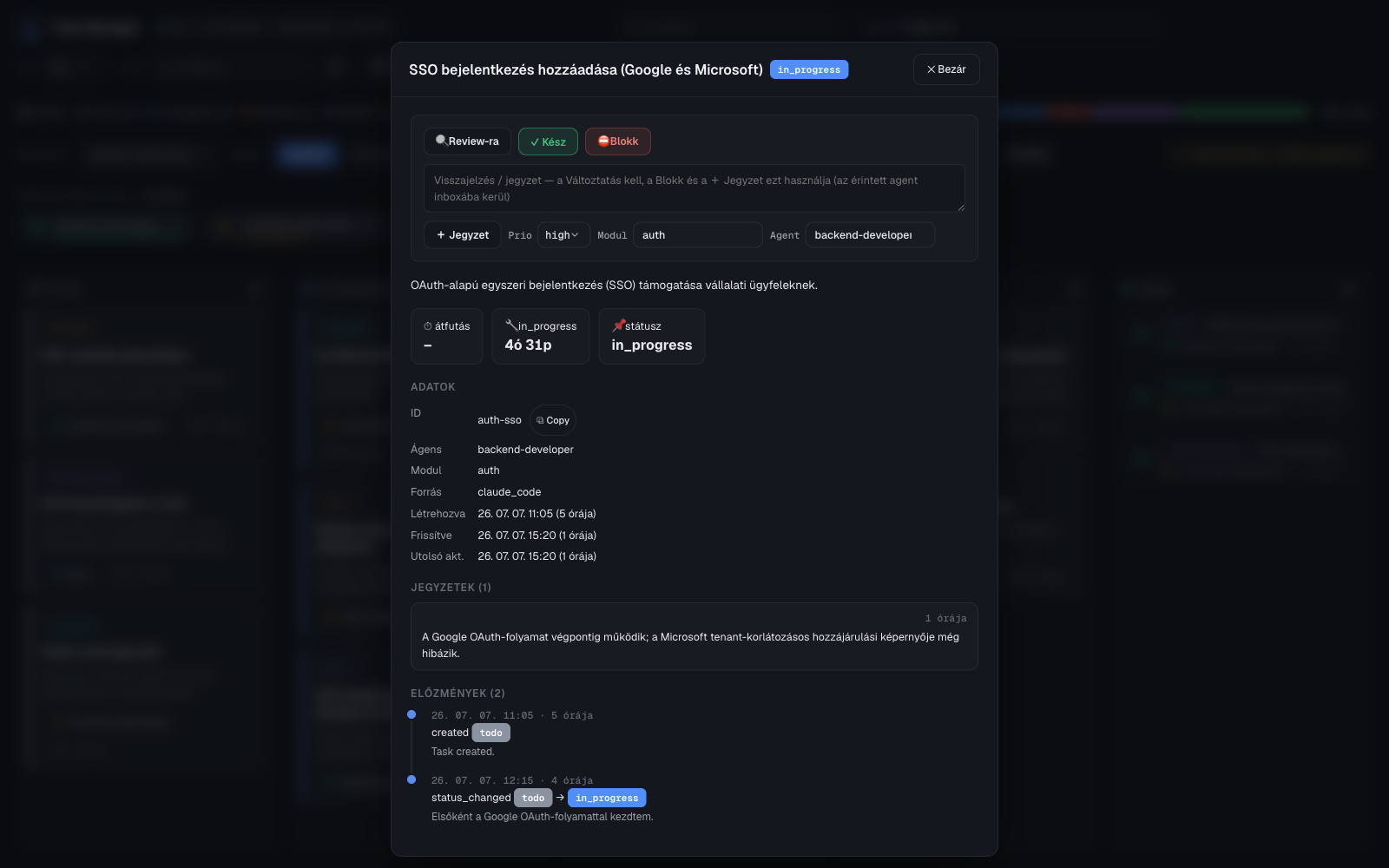Click the Agent field with backend-developer
1389x868 pixels.
[x=870, y=235]
